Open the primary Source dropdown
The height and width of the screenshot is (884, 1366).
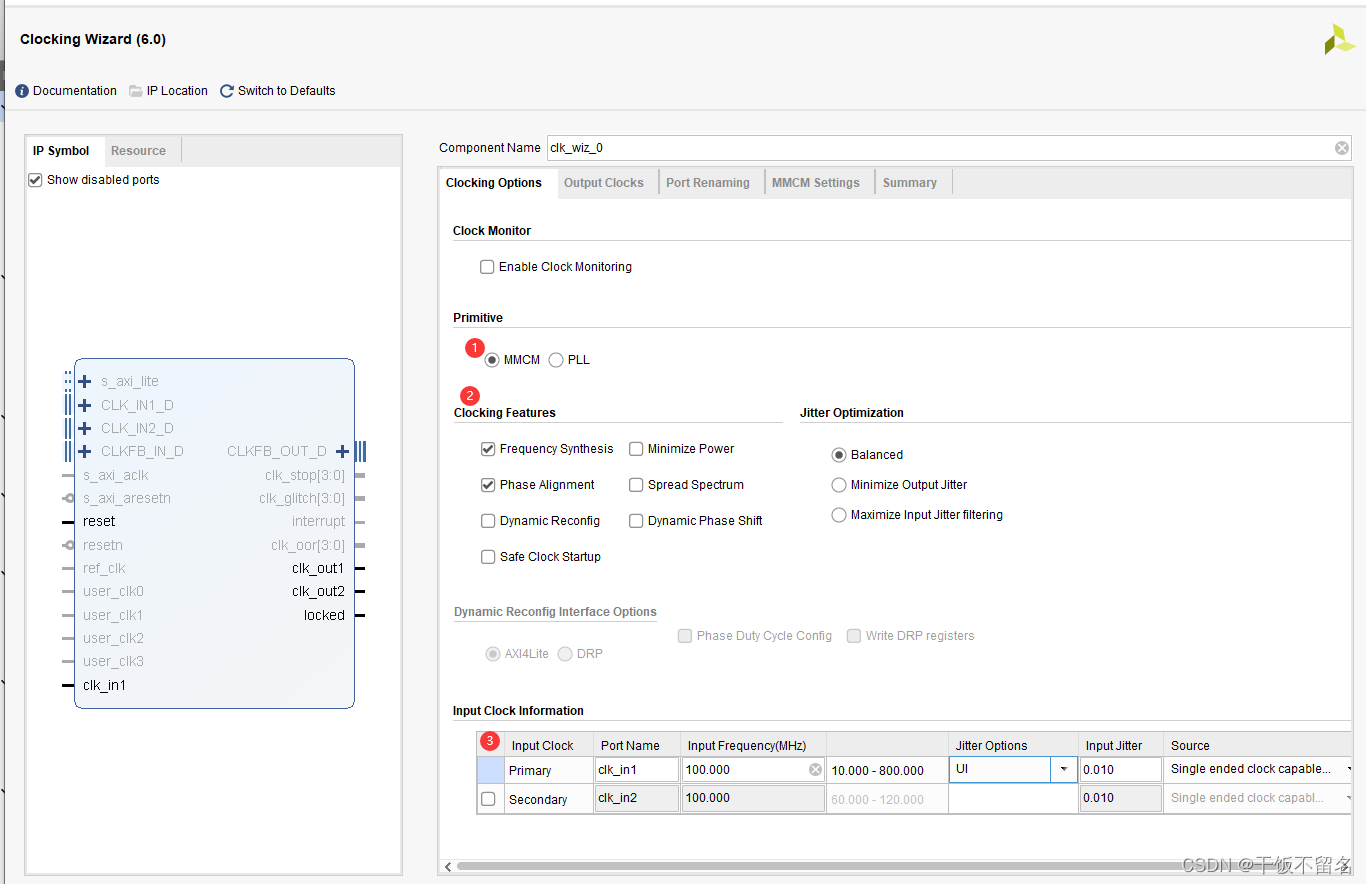[x=1350, y=769]
